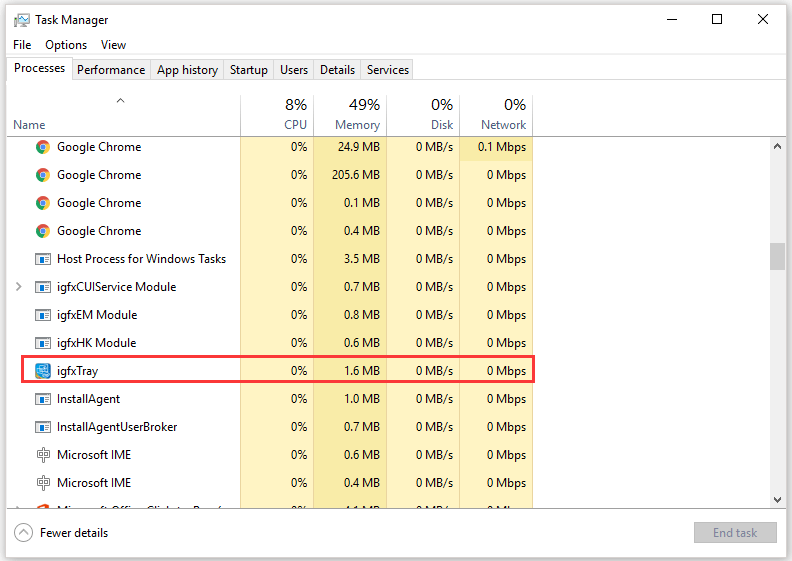
Task: Sort processes by the Memory column
Action: click(350, 115)
